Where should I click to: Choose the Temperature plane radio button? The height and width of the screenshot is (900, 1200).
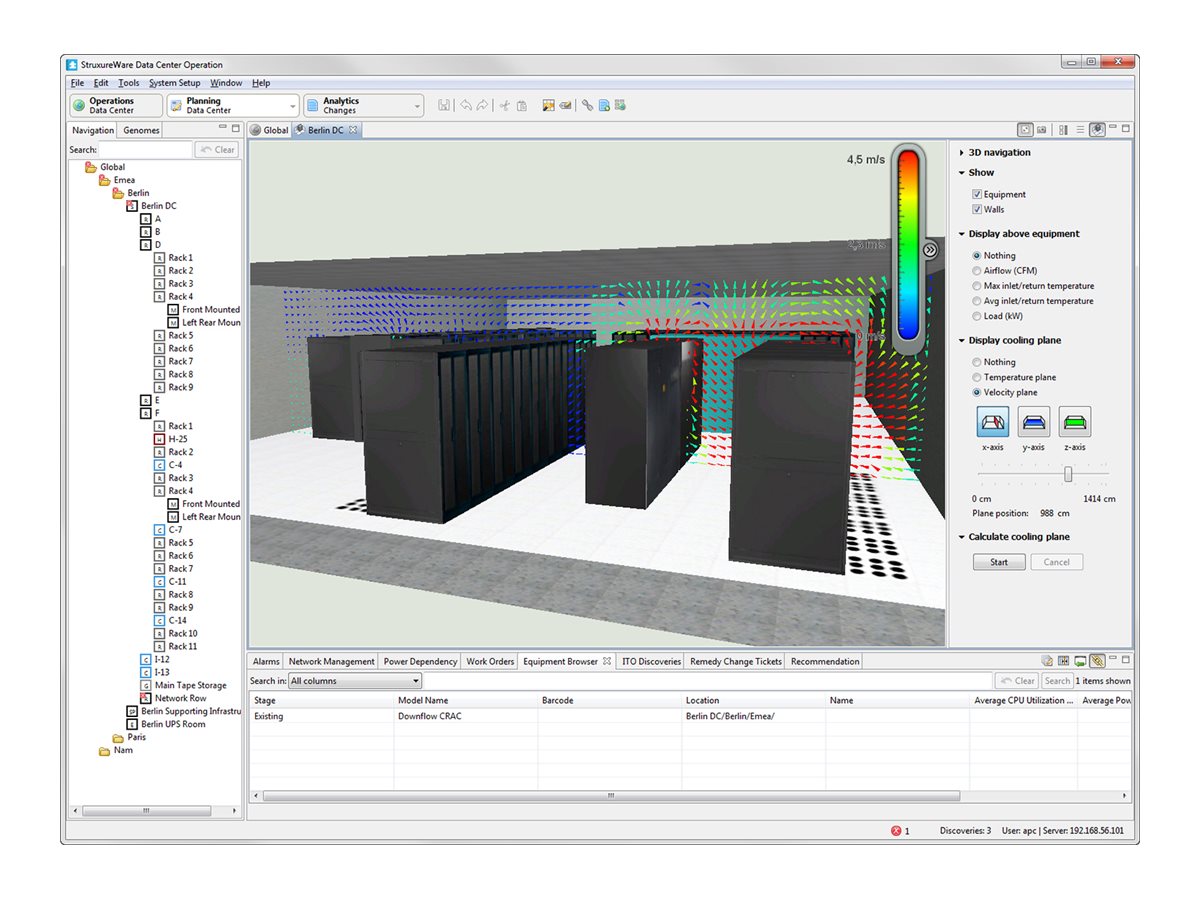click(x=977, y=377)
